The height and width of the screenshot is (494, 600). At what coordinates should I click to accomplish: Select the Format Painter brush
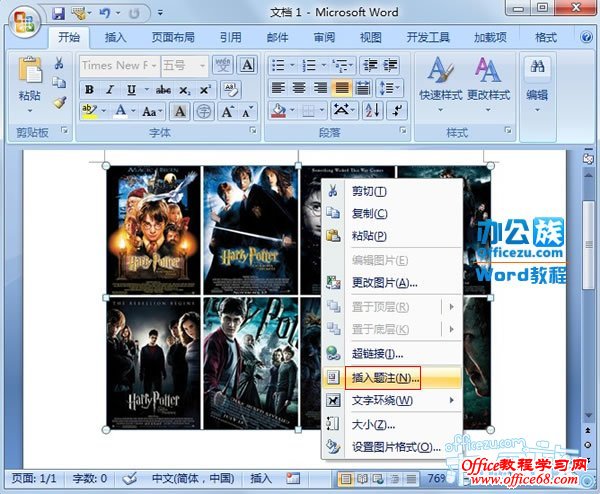pos(59,102)
